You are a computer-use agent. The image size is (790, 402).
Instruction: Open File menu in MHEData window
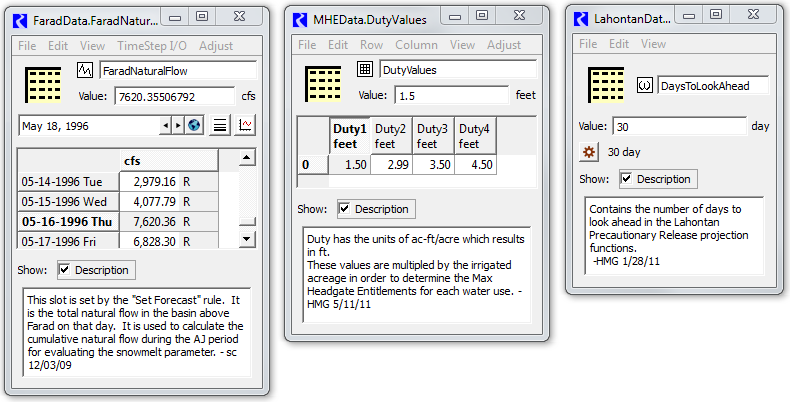click(x=307, y=45)
